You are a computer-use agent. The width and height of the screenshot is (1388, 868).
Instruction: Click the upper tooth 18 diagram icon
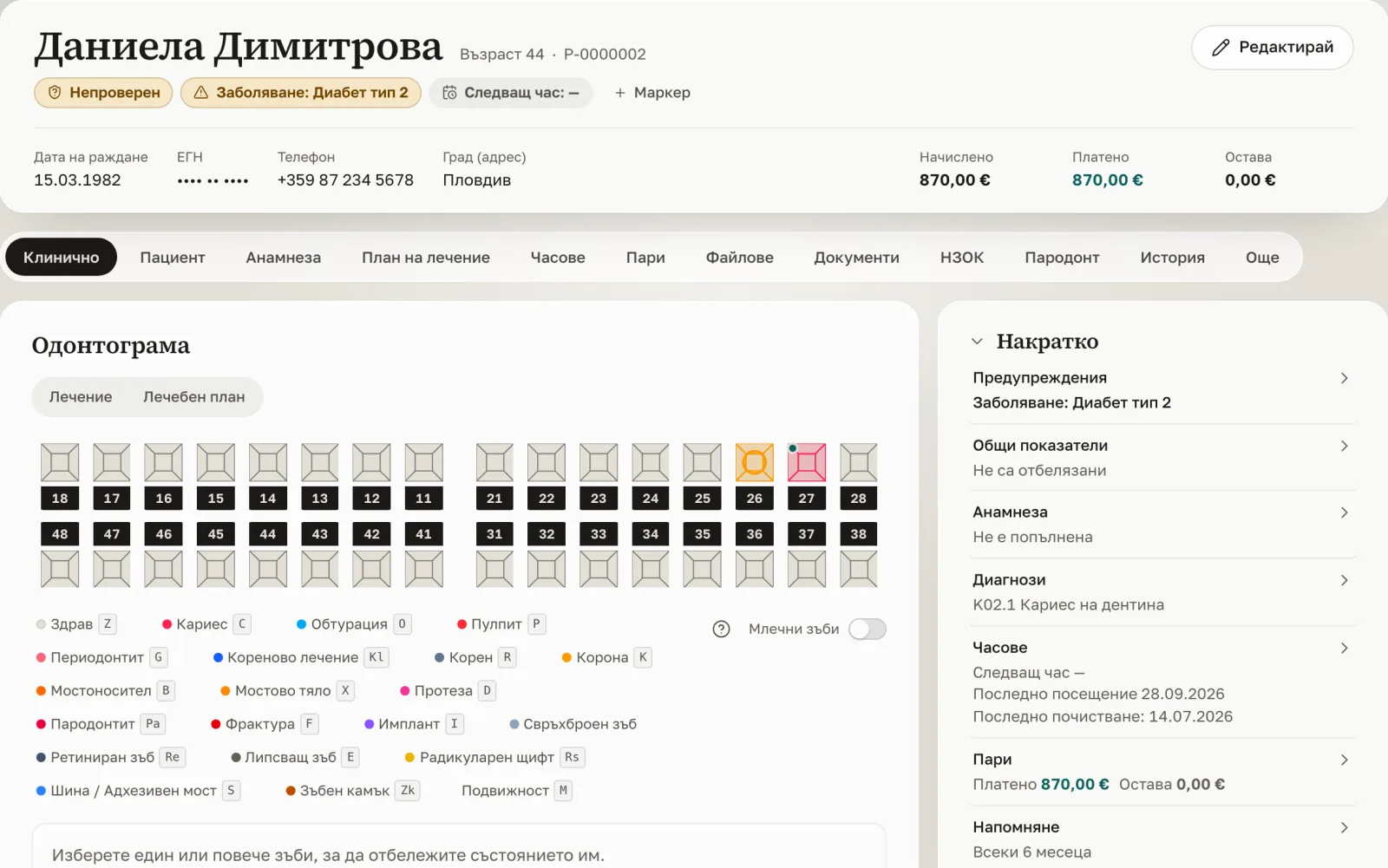[x=60, y=462]
